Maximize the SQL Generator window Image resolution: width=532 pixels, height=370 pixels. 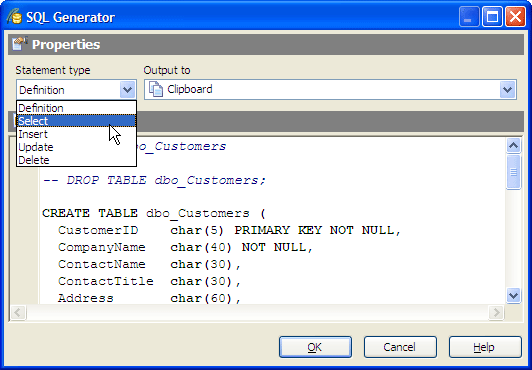(x=492, y=17)
